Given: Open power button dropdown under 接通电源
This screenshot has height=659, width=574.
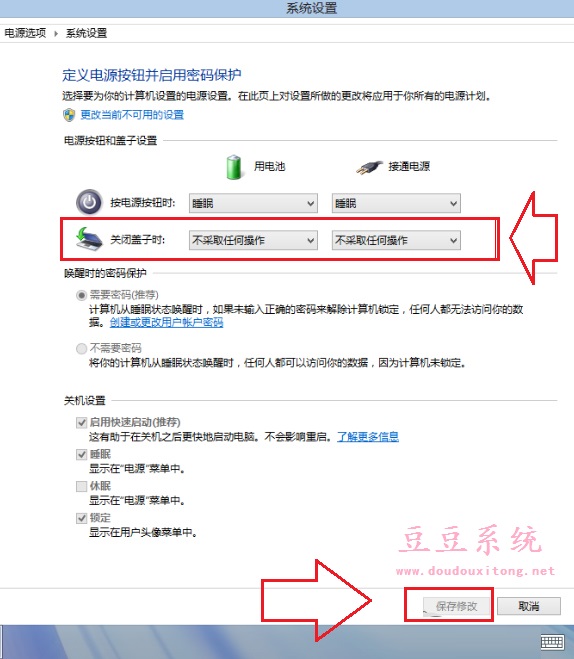Looking at the screenshot, I should pos(396,203).
